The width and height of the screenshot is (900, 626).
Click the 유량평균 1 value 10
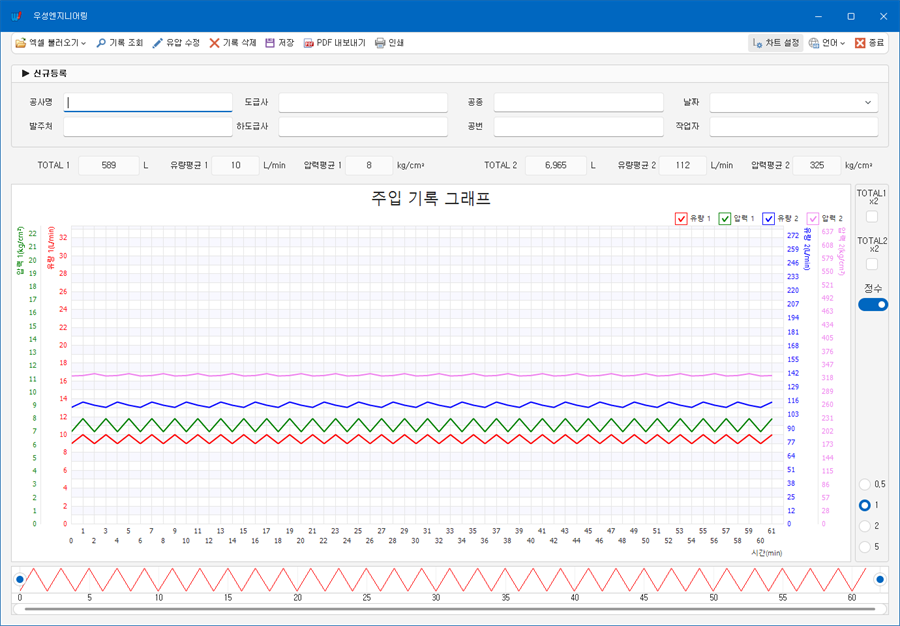coord(235,165)
